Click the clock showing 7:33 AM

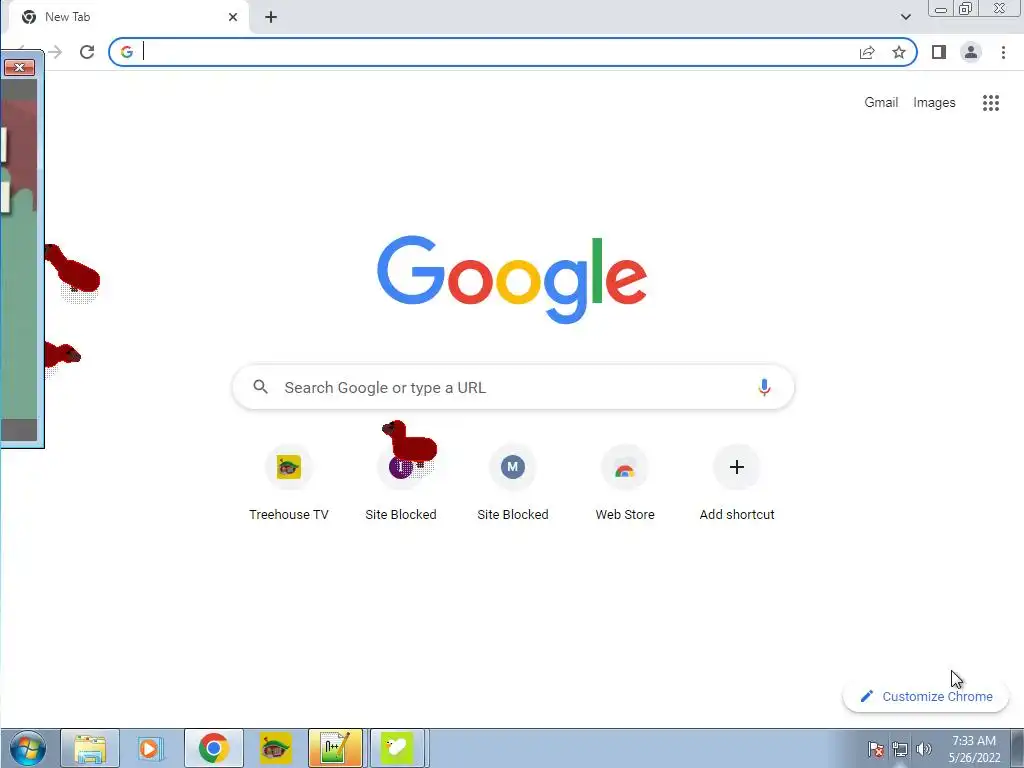coord(974,749)
